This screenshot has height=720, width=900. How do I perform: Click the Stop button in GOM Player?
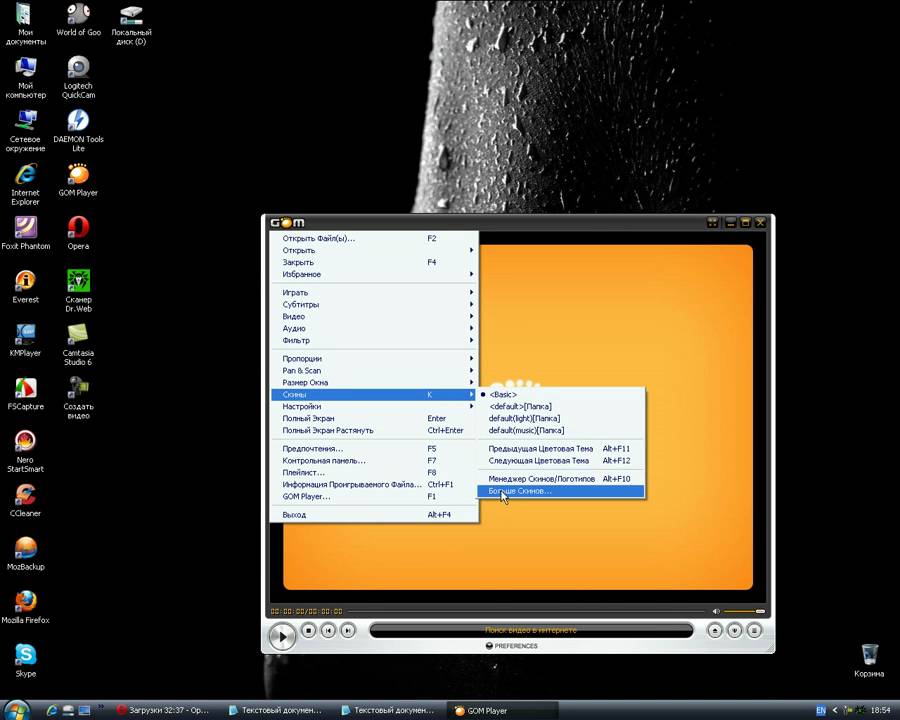pyautogui.click(x=309, y=630)
